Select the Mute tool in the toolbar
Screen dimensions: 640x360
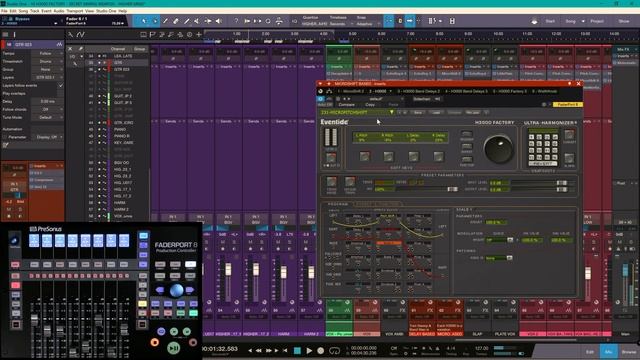pyautogui.click(x=197, y=21)
